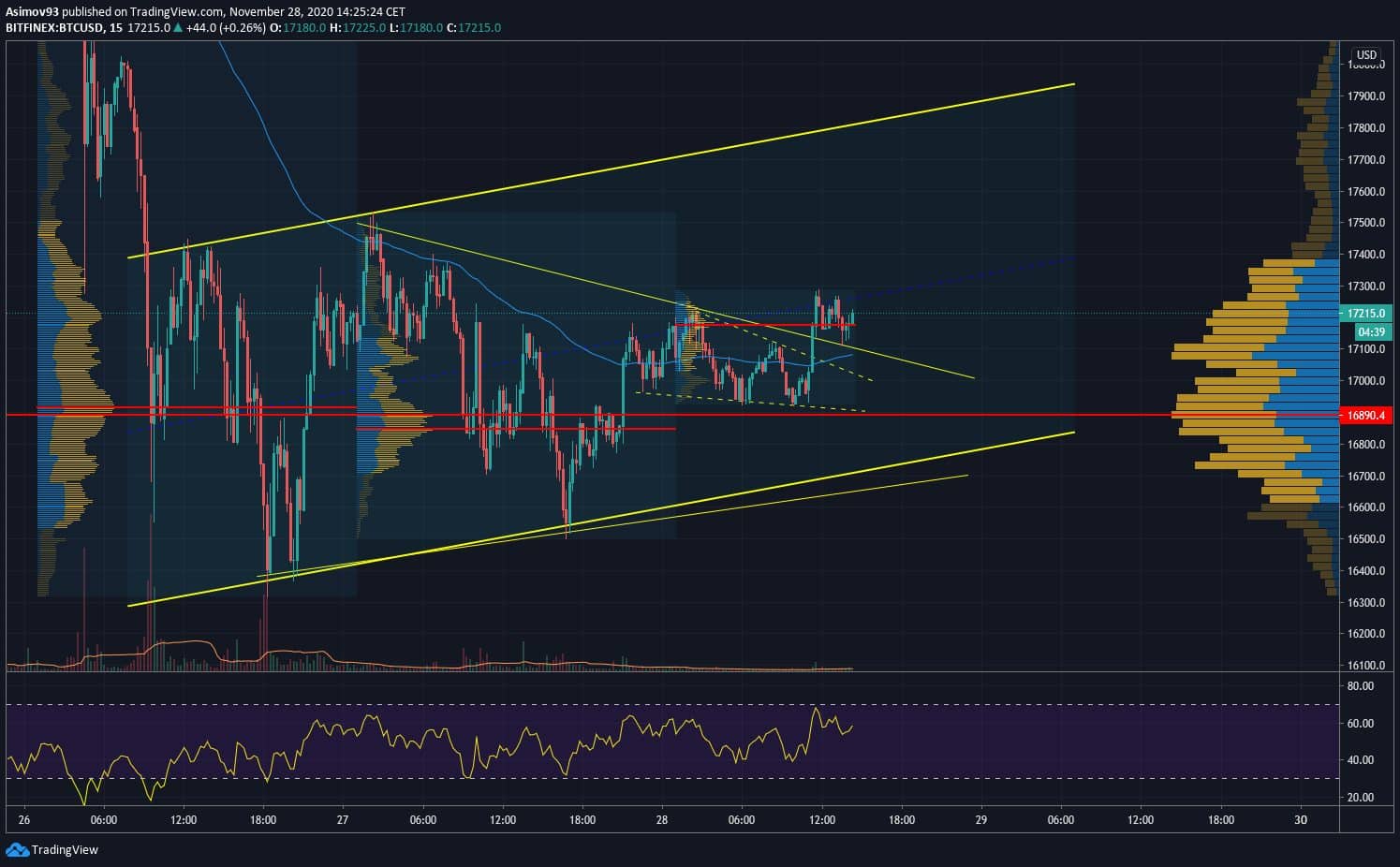The height and width of the screenshot is (867, 1400).
Task: Click the green up-triangle price change icon
Action: (x=178, y=28)
